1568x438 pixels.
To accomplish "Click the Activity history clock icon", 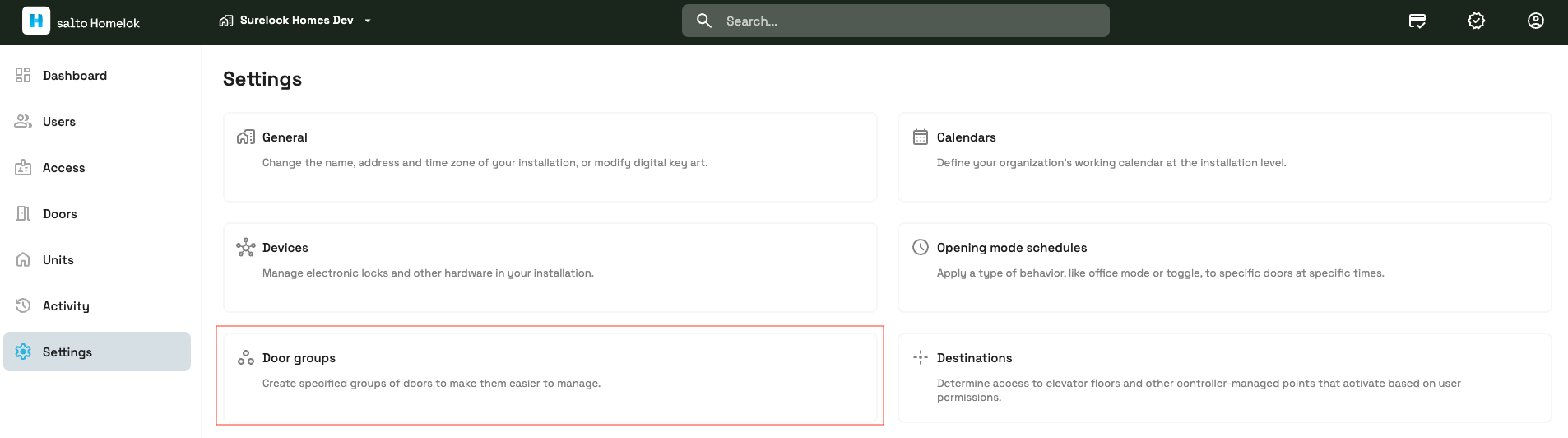I will tap(23, 305).
